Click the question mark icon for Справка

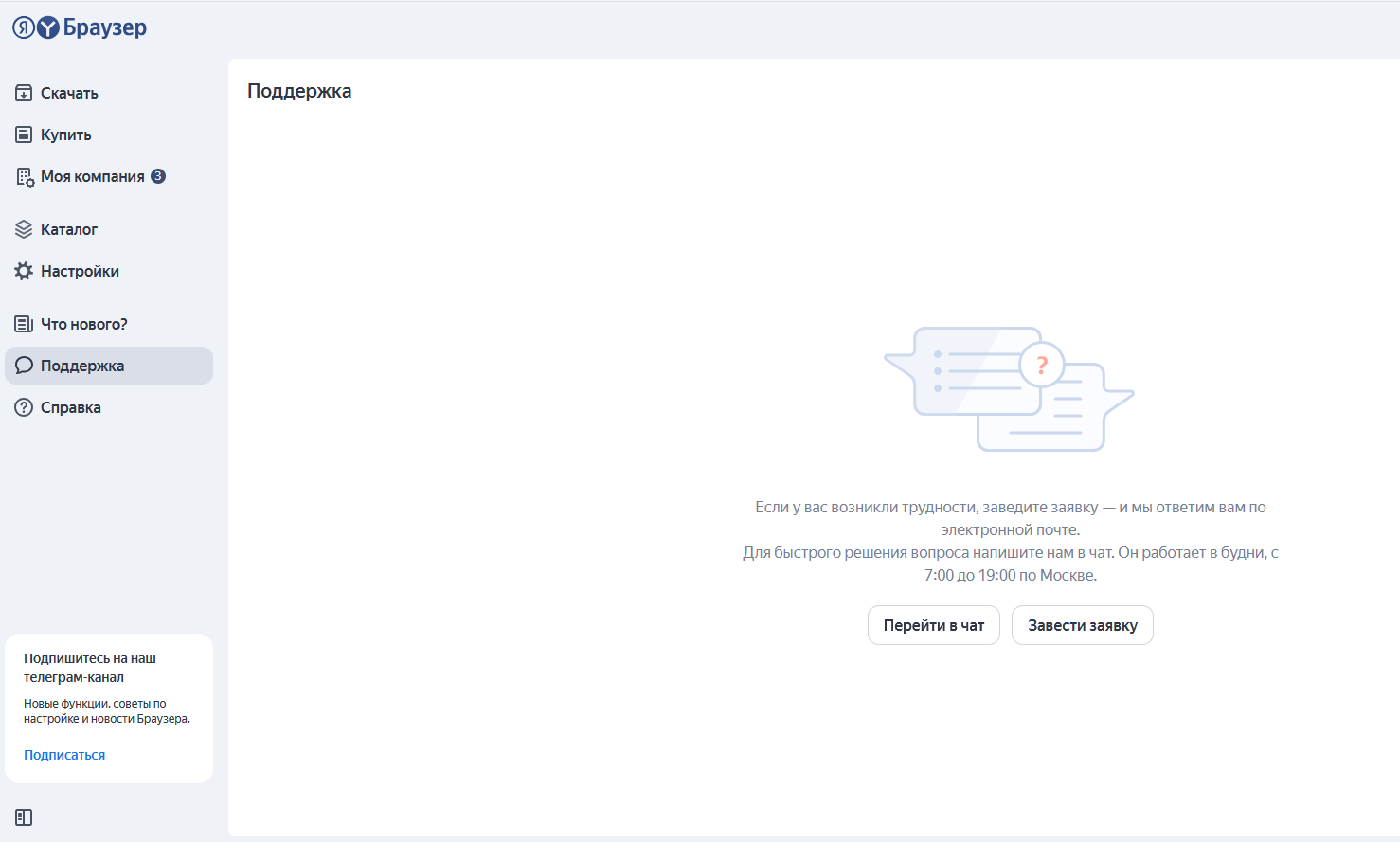(24, 407)
